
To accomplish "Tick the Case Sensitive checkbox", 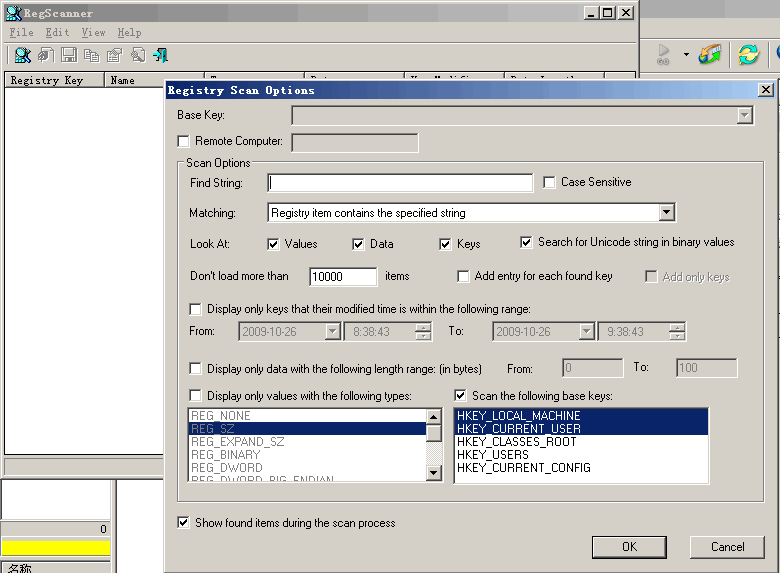I will [549, 183].
